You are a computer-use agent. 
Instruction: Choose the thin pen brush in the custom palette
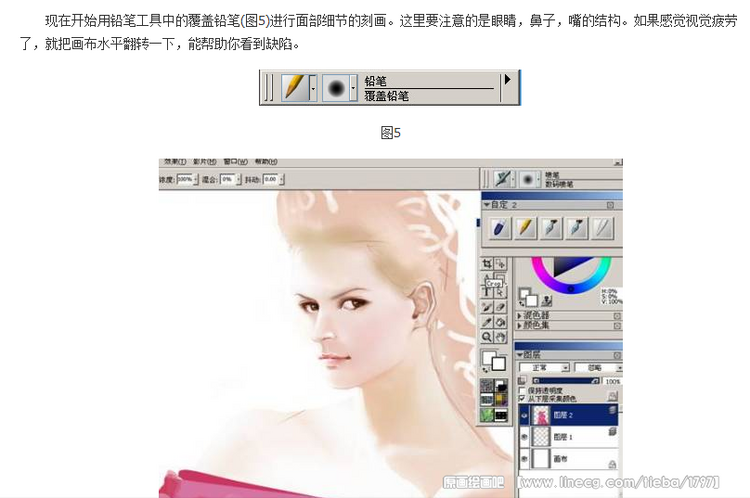pos(602,228)
